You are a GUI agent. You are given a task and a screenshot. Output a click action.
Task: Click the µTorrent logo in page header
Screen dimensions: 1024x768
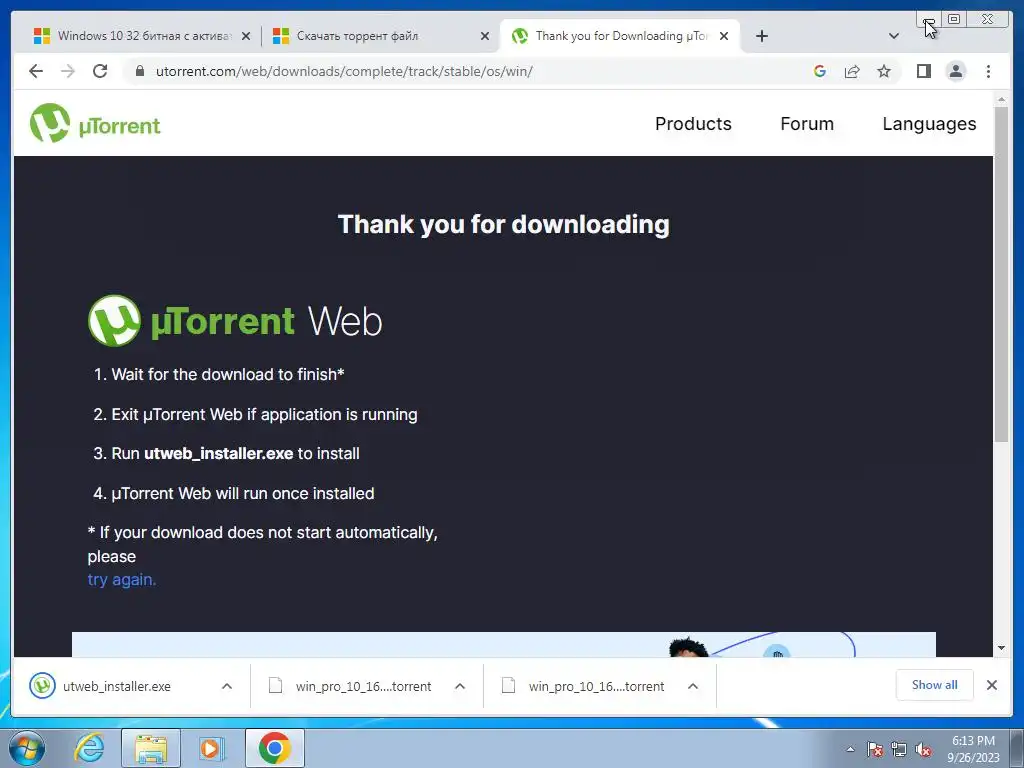[95, 123]
